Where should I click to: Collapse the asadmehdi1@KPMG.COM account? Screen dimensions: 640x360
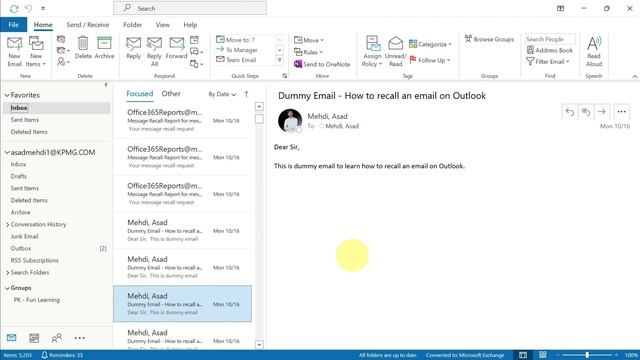point(7,152)
